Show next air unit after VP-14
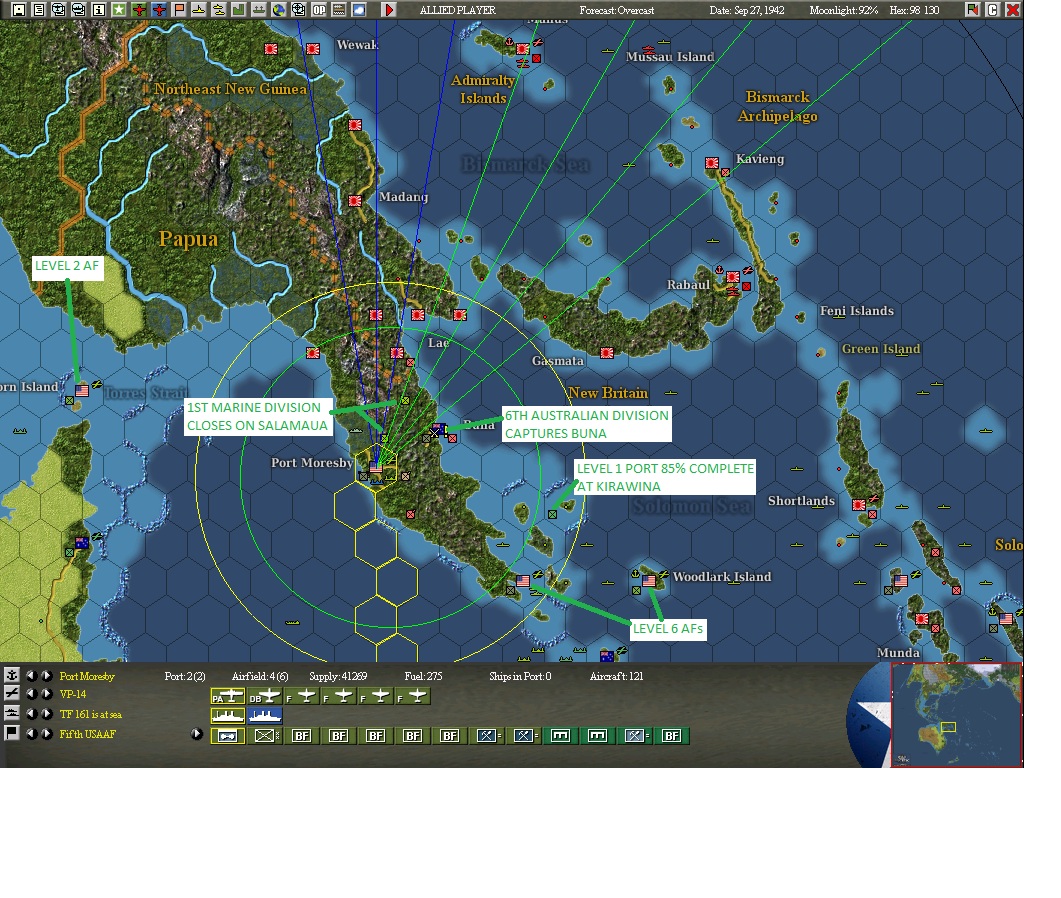1061x898 pixels. 46,694
